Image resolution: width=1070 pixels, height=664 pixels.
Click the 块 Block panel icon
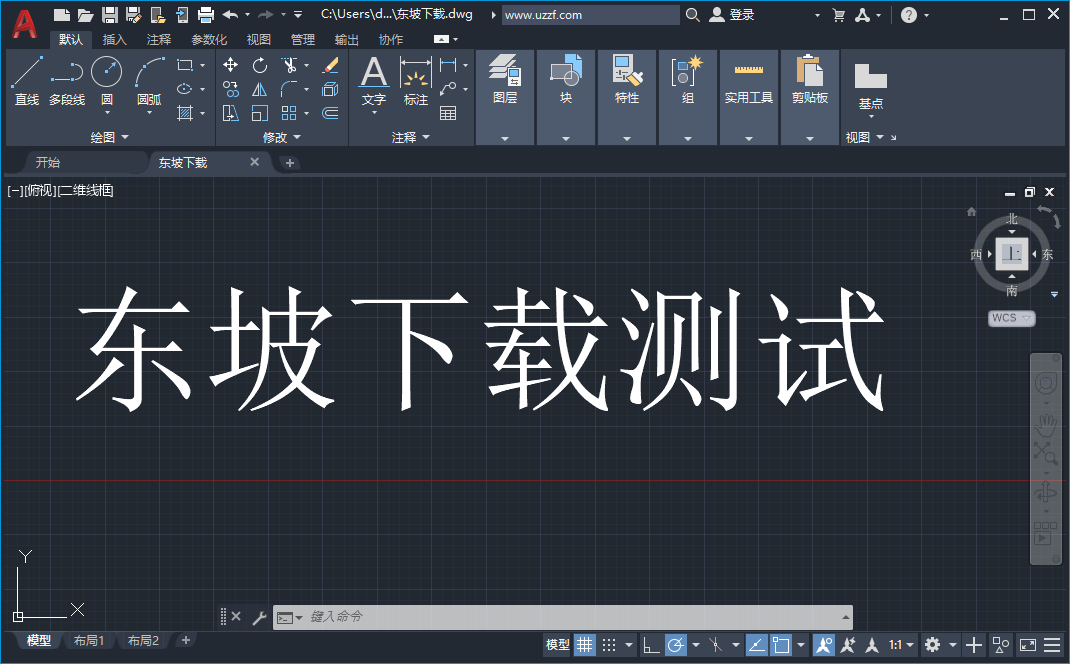pos(565,75)
